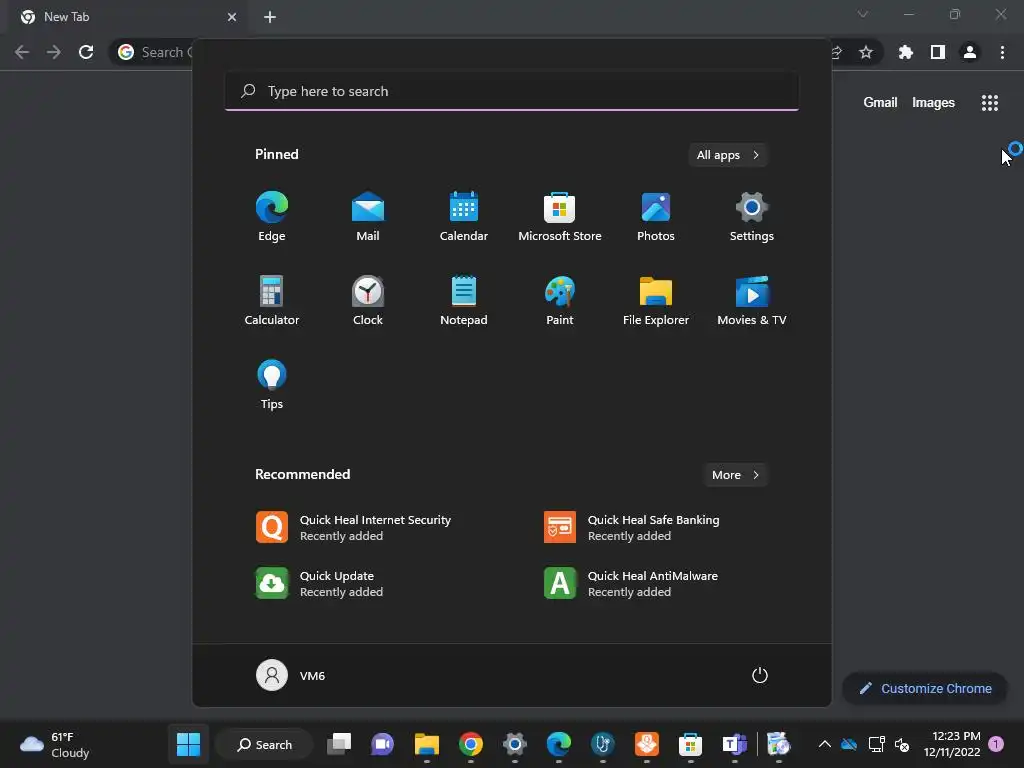This screenshot has width=1024, height=768.
Task: Open the File Explorer taskbar icon
Action: point(426,744)
